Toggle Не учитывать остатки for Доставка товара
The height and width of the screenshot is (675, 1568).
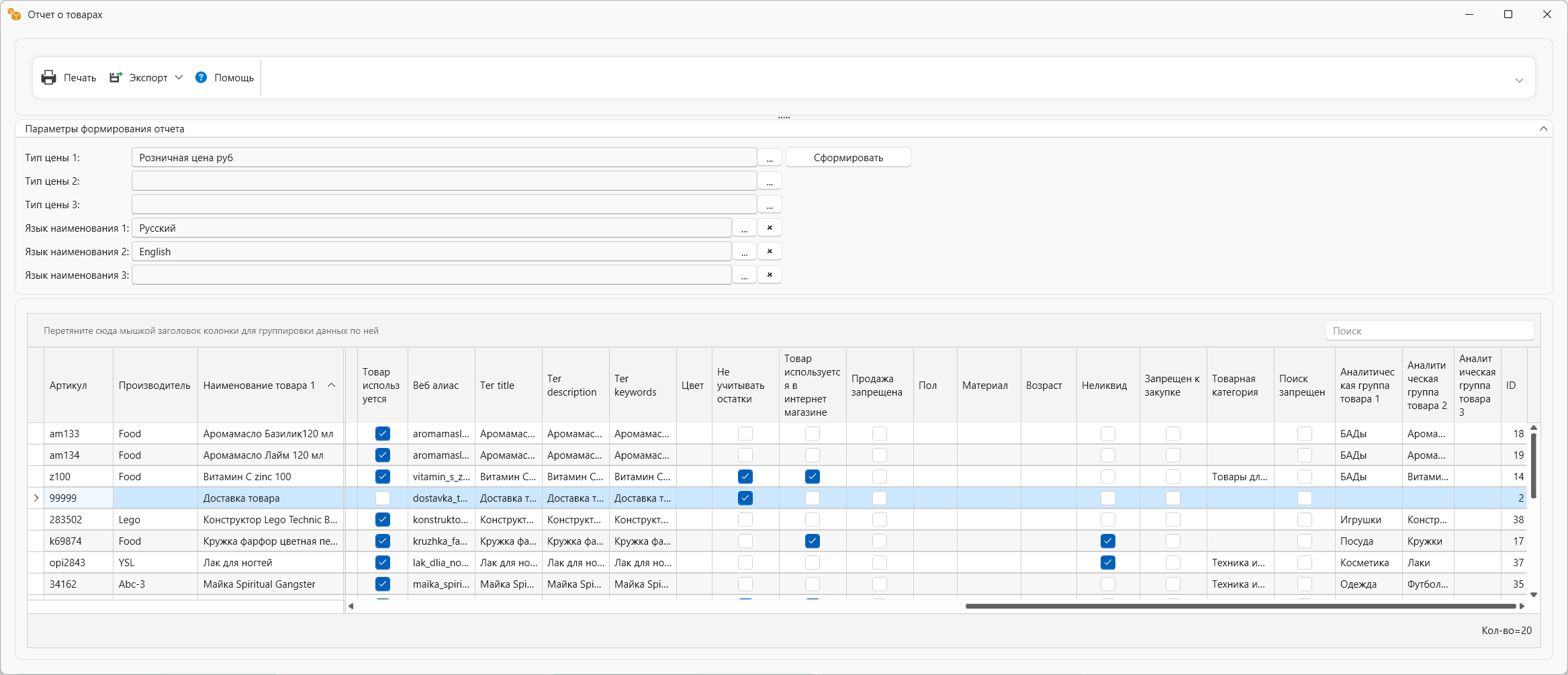745,498
